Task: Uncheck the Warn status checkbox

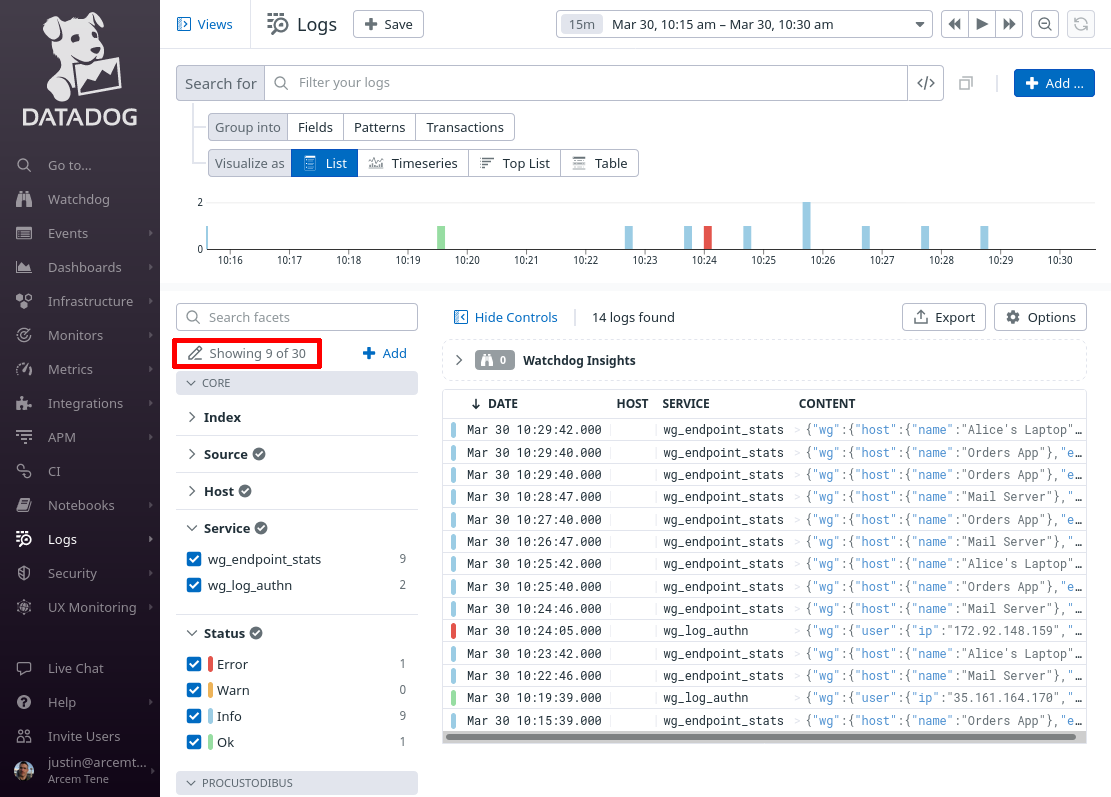Action: 194,690
